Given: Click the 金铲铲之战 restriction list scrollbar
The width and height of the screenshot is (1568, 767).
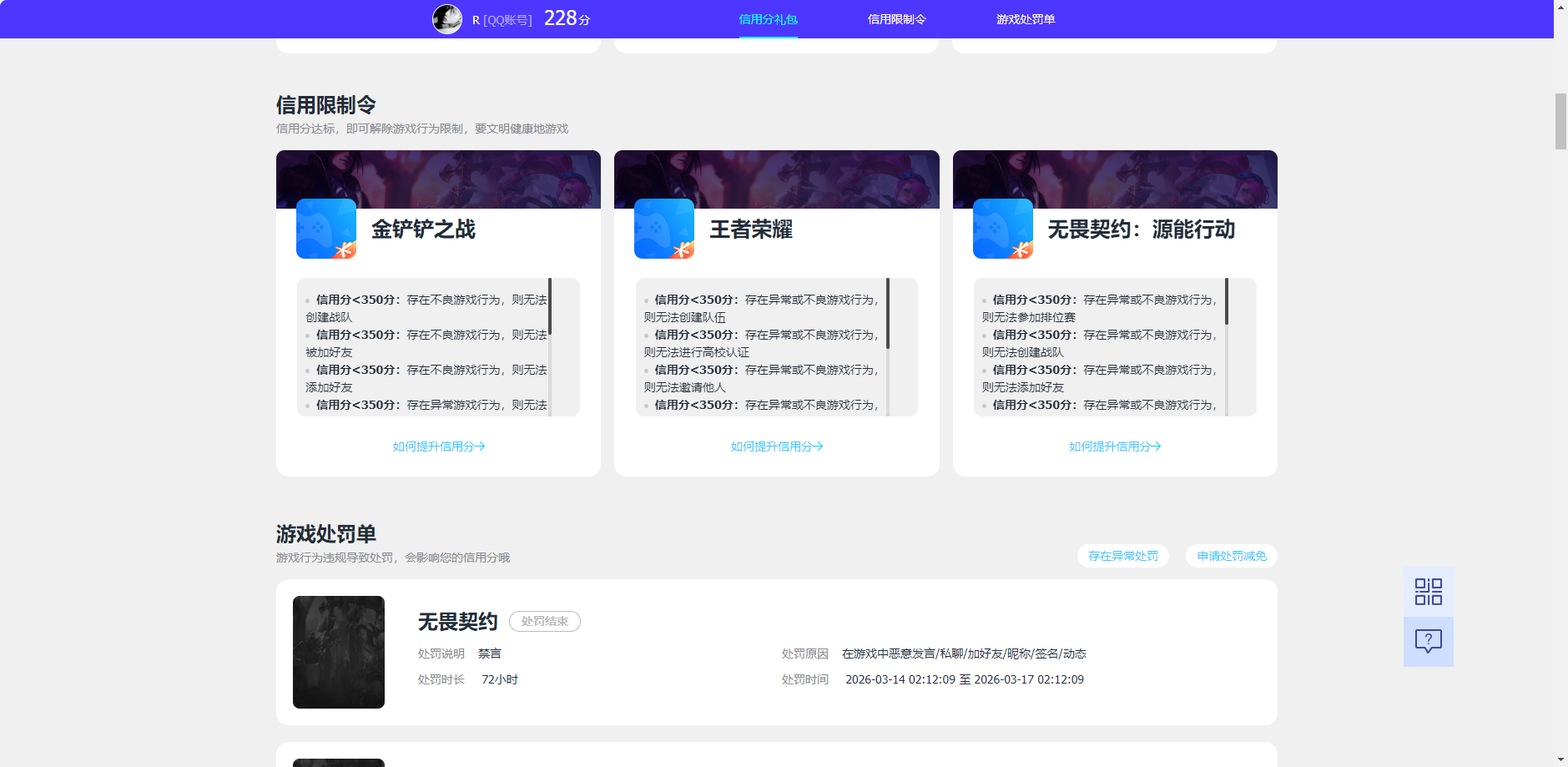Looking at the screenshot, I should point(550,307).
